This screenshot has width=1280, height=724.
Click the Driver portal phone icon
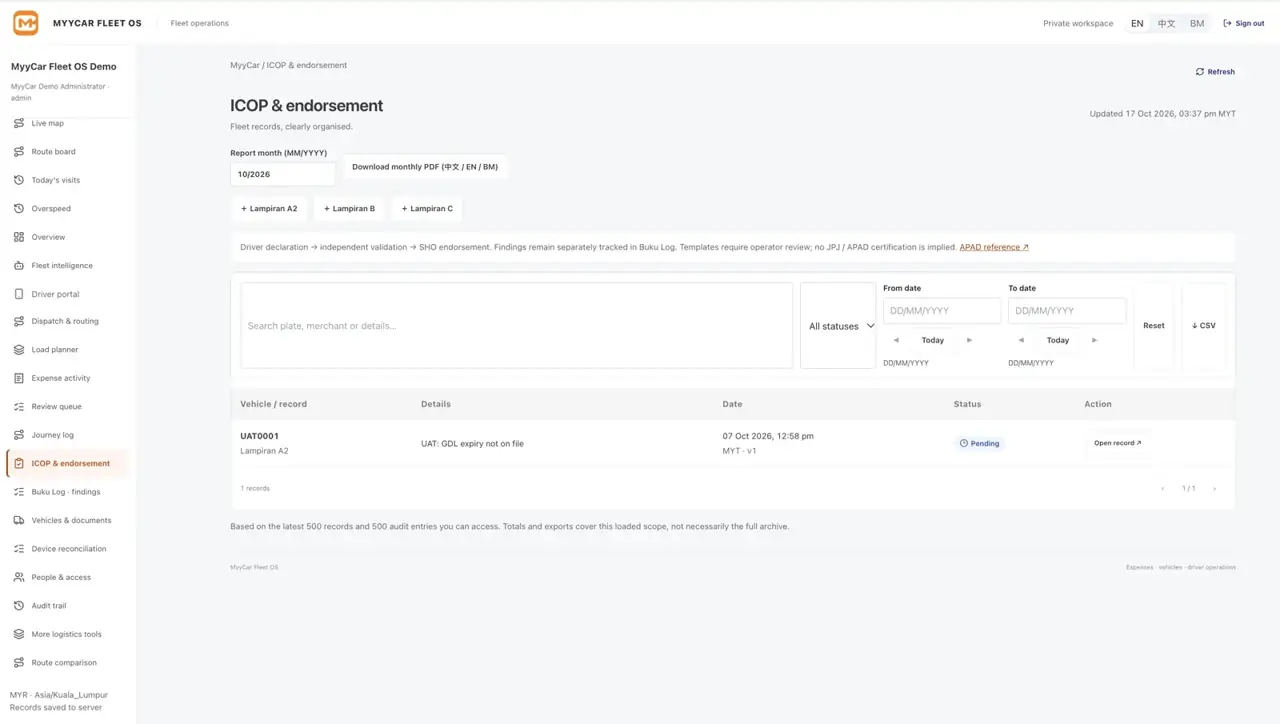pyautogui.click(x=19, y=294)
